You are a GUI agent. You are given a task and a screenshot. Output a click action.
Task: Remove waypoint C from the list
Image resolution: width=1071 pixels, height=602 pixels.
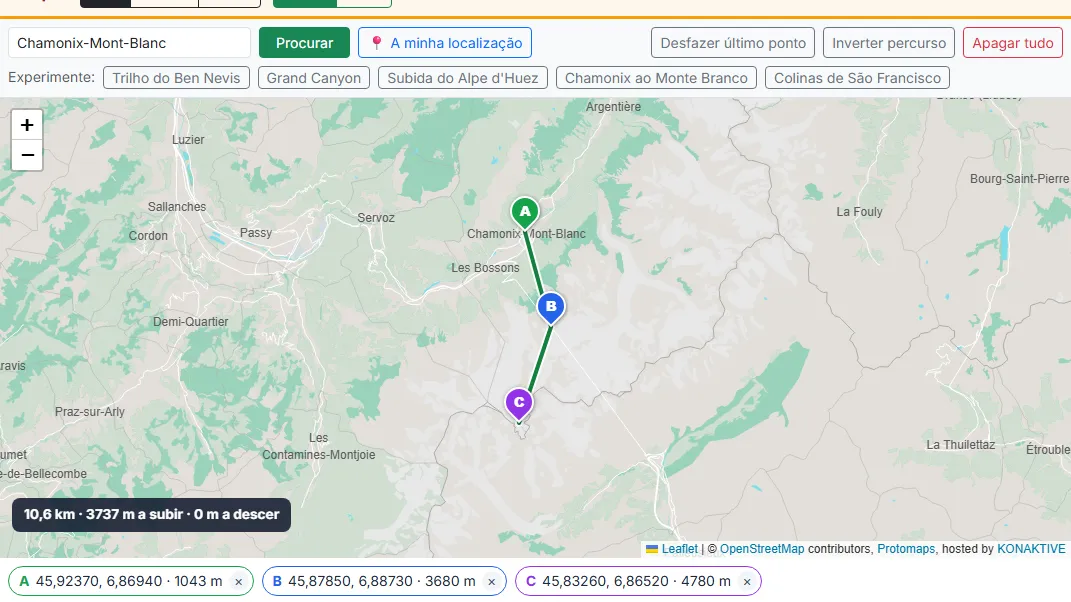tap(747, 582)
